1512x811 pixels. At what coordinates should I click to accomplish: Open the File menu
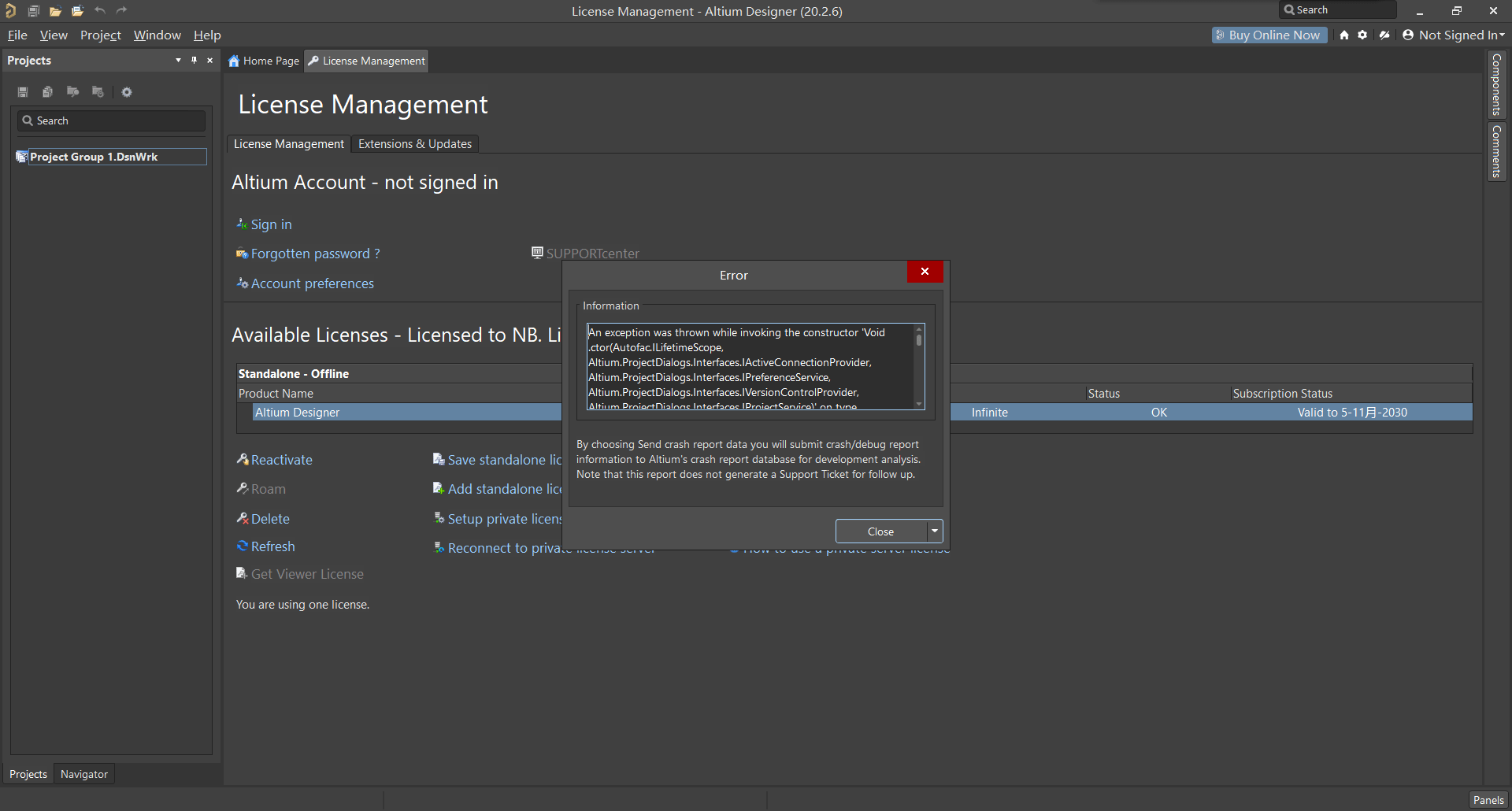pos(17,35)
